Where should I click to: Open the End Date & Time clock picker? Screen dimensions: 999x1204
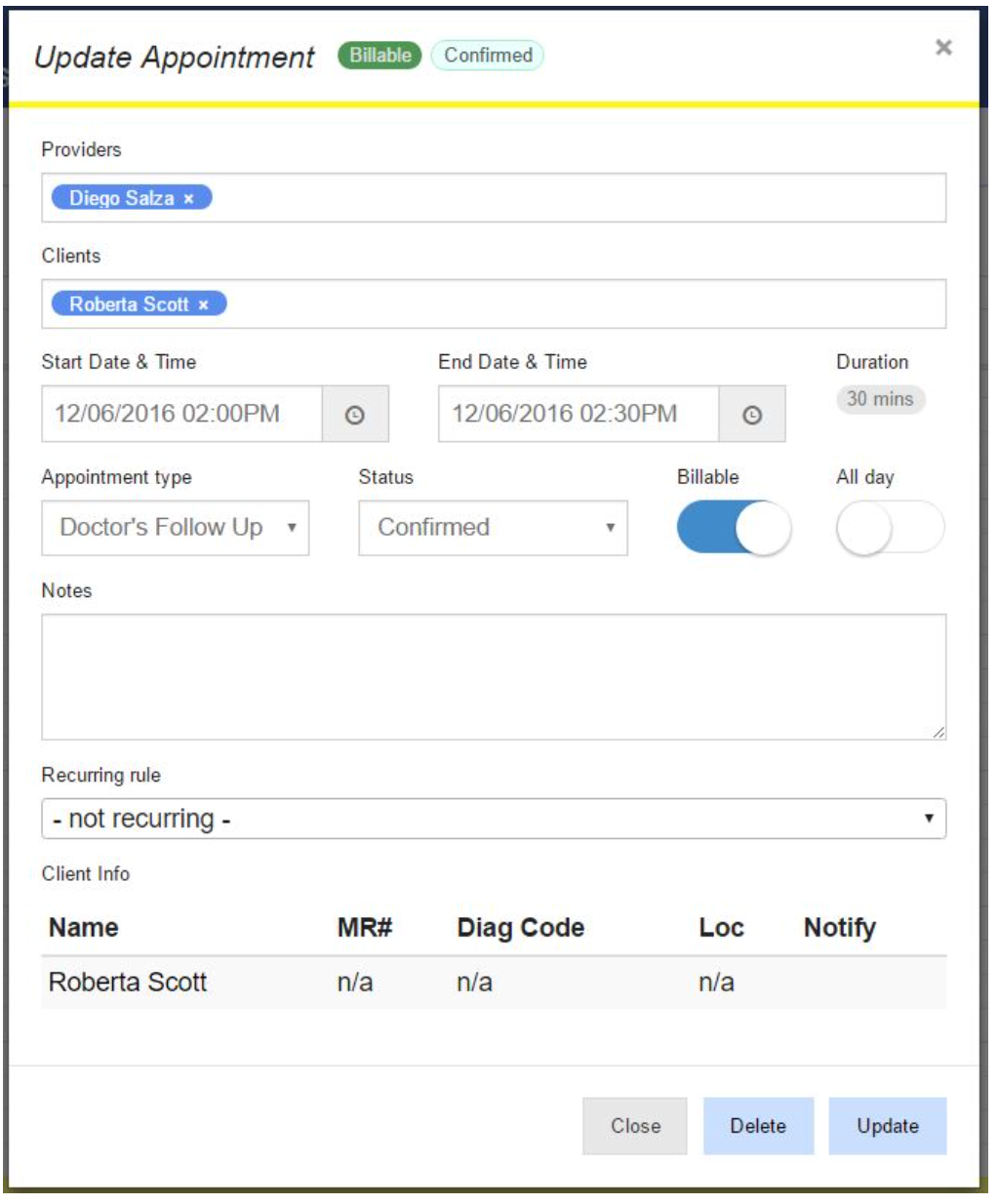tap(752, 415)
